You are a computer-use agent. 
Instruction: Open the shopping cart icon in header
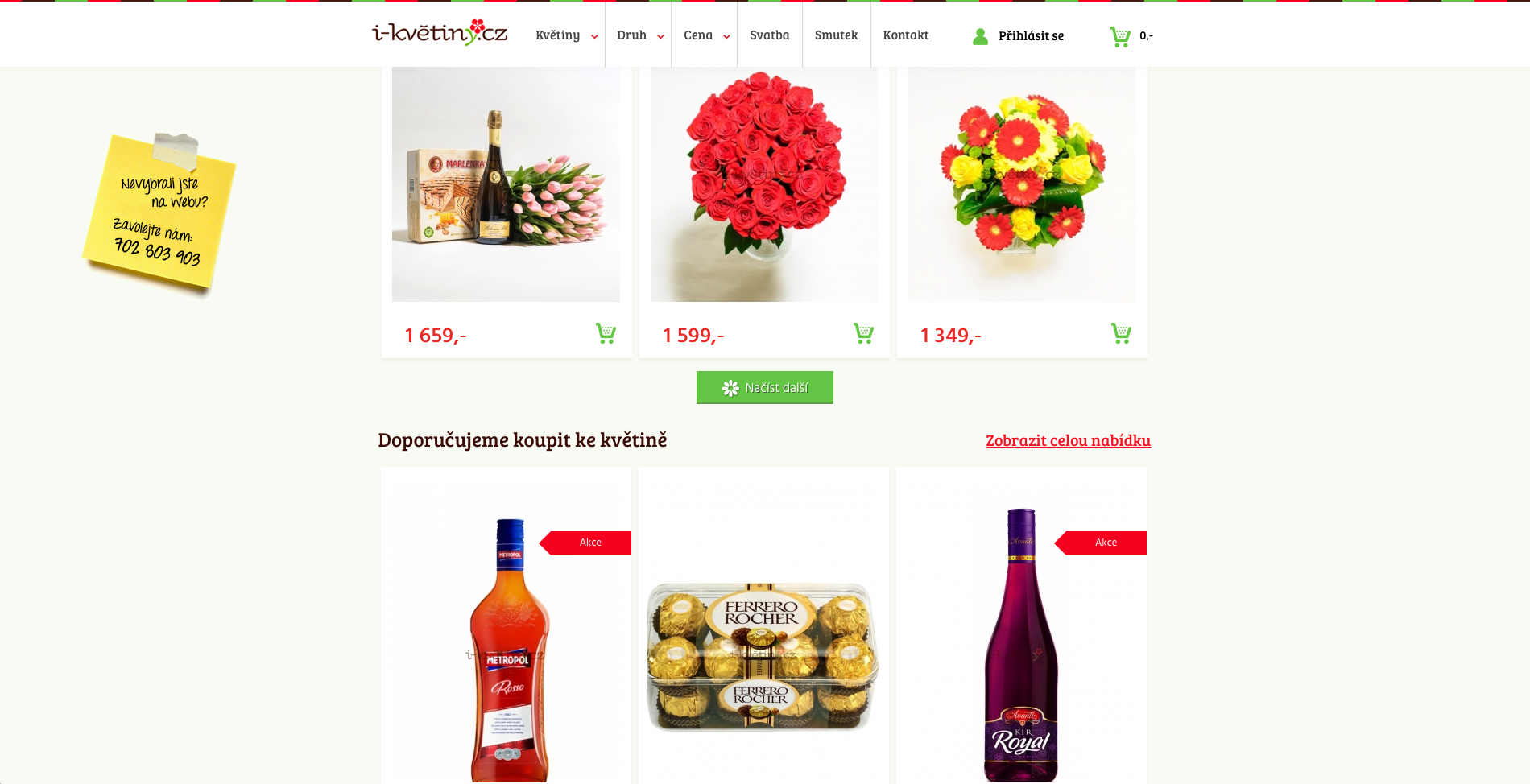1120,36
